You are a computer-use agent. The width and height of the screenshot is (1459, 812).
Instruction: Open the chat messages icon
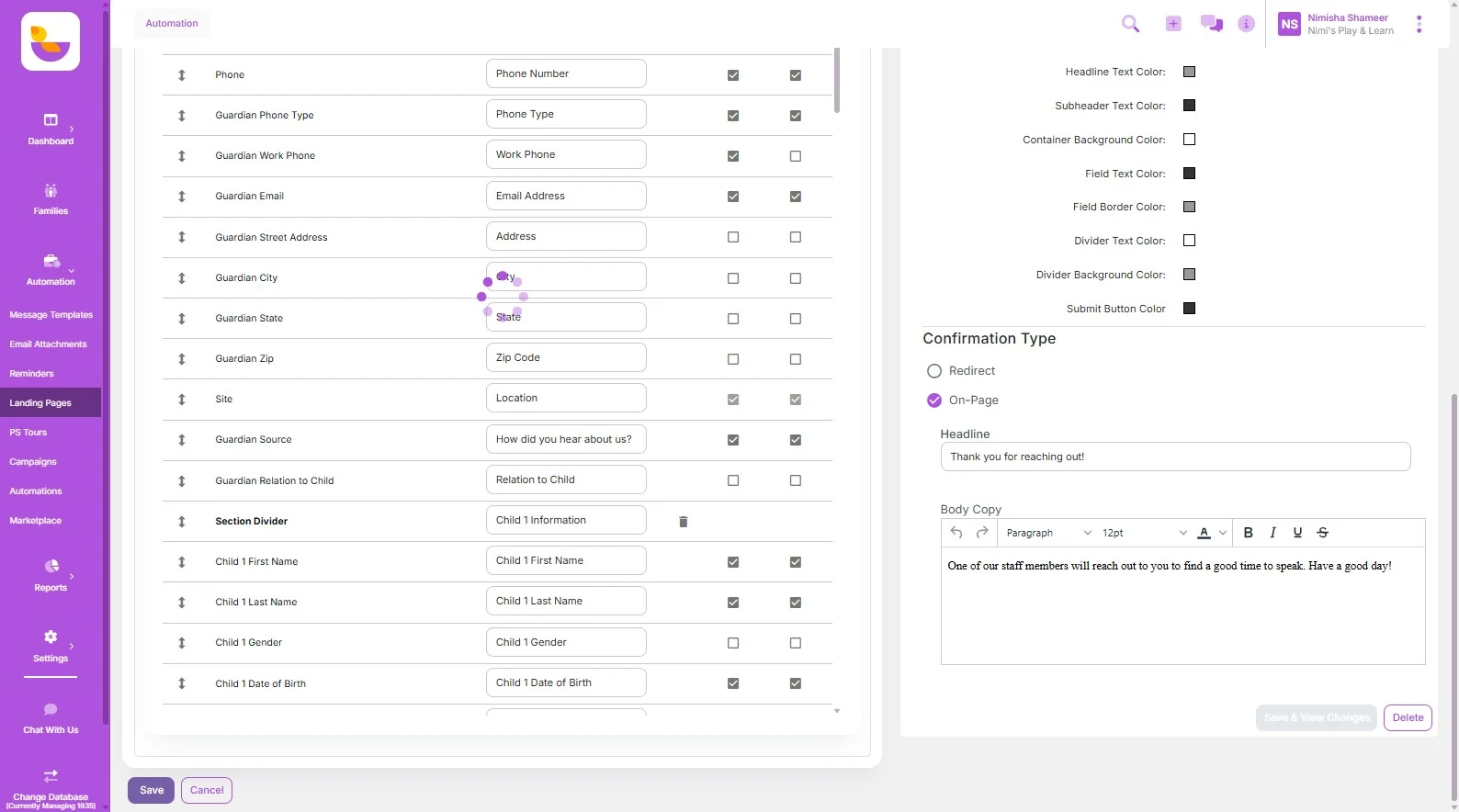click(1212, 24)
